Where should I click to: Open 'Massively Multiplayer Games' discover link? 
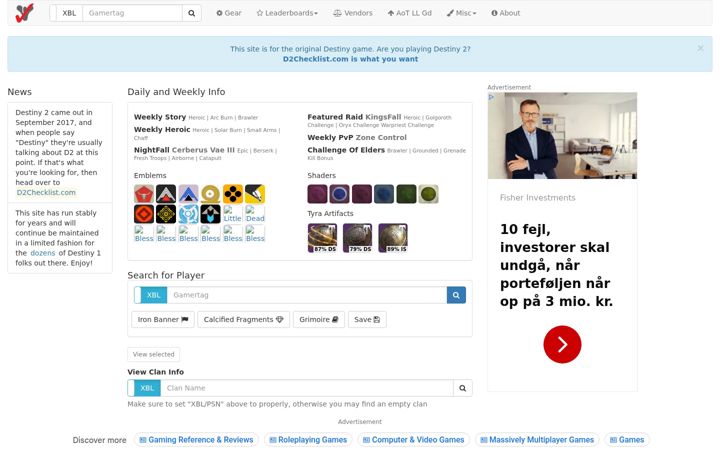pos(537,440)
